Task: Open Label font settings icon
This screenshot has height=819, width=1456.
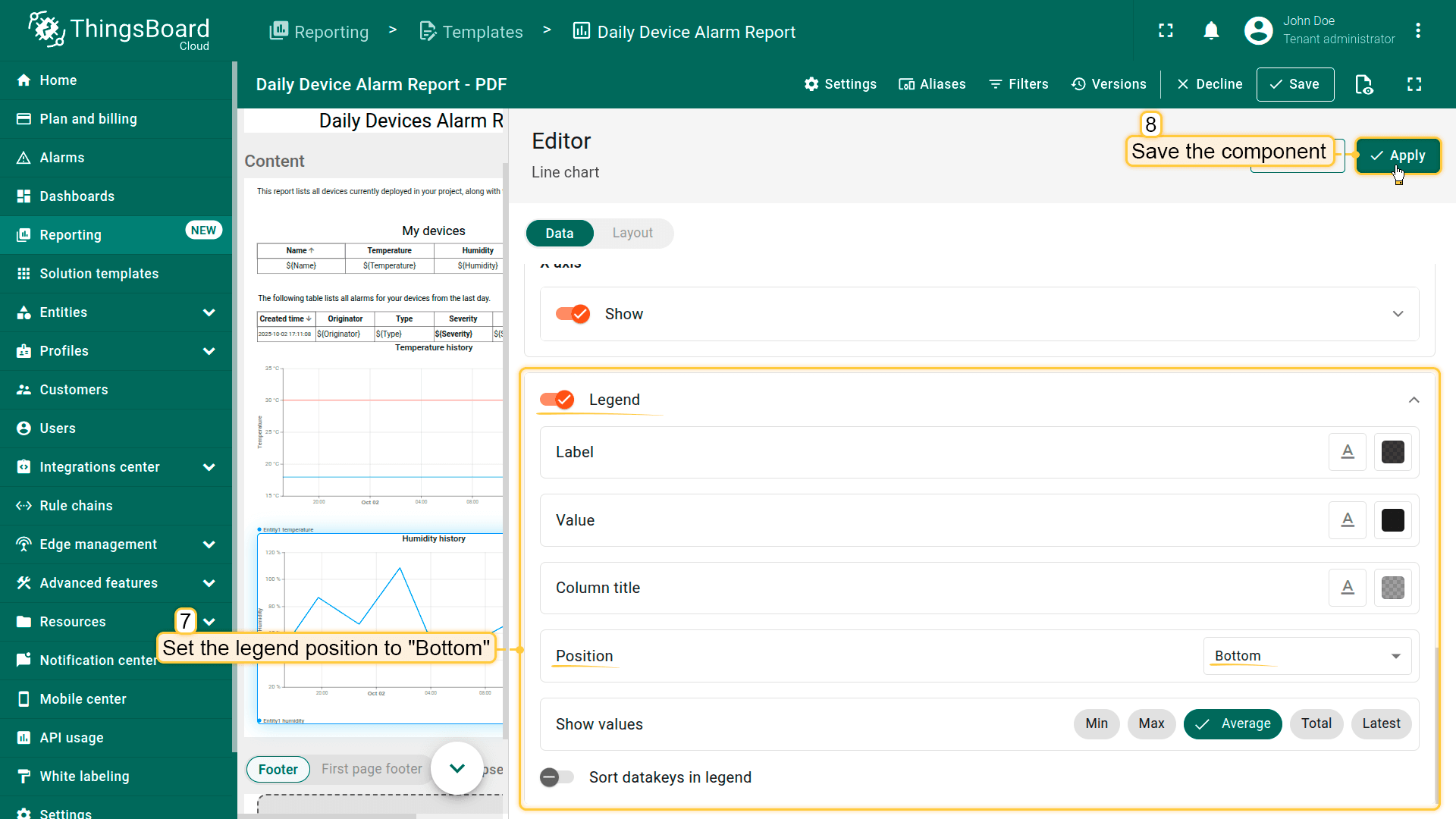Action: point(1347,452)
